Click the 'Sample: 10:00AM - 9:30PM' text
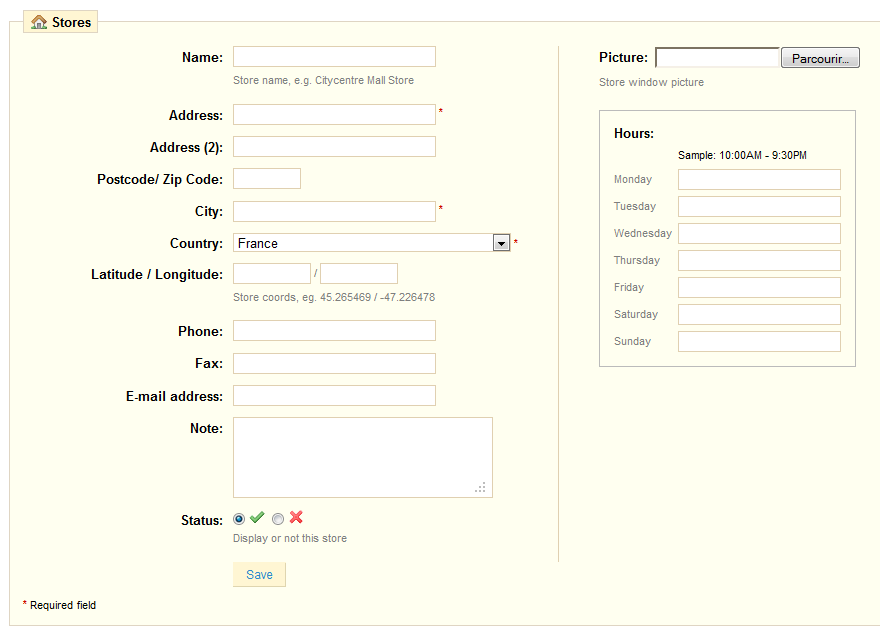Screen dimensions: 880x637 [x=742, y=155]
